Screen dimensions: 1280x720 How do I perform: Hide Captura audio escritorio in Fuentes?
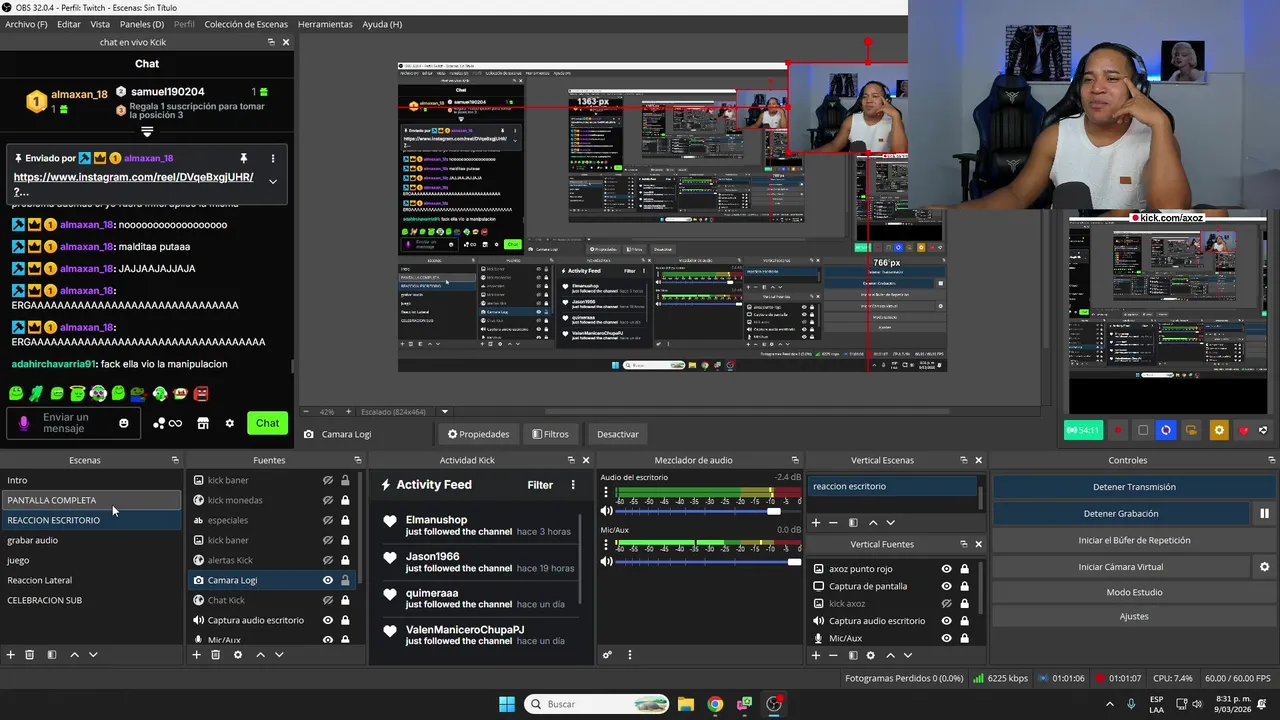[327, 620]
